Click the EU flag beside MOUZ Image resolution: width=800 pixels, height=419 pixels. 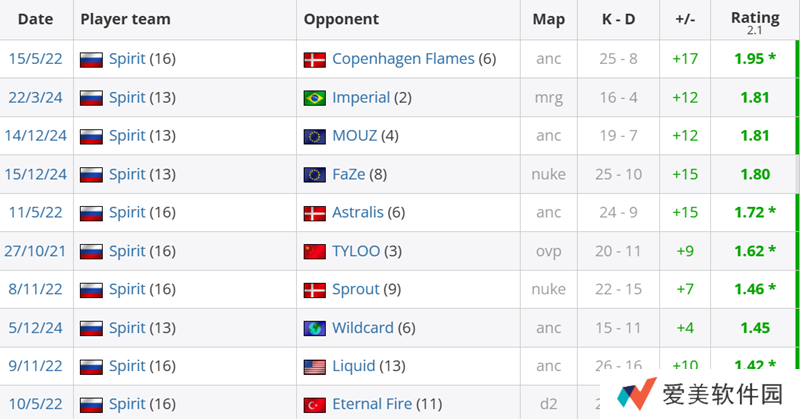pos(315,136)
